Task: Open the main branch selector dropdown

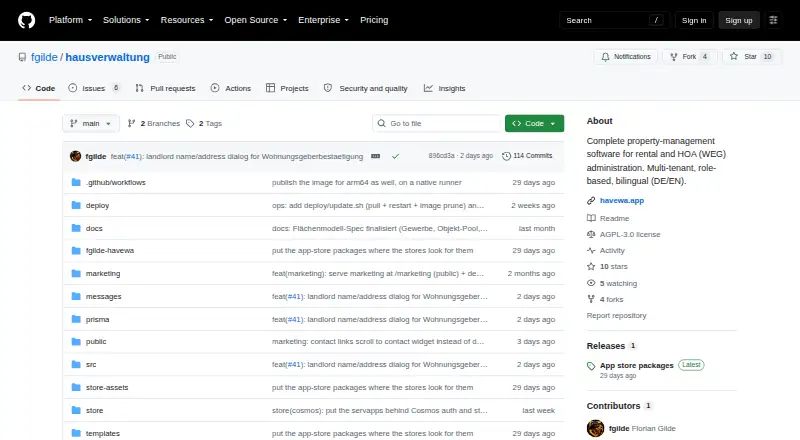Action: [91, 124]
